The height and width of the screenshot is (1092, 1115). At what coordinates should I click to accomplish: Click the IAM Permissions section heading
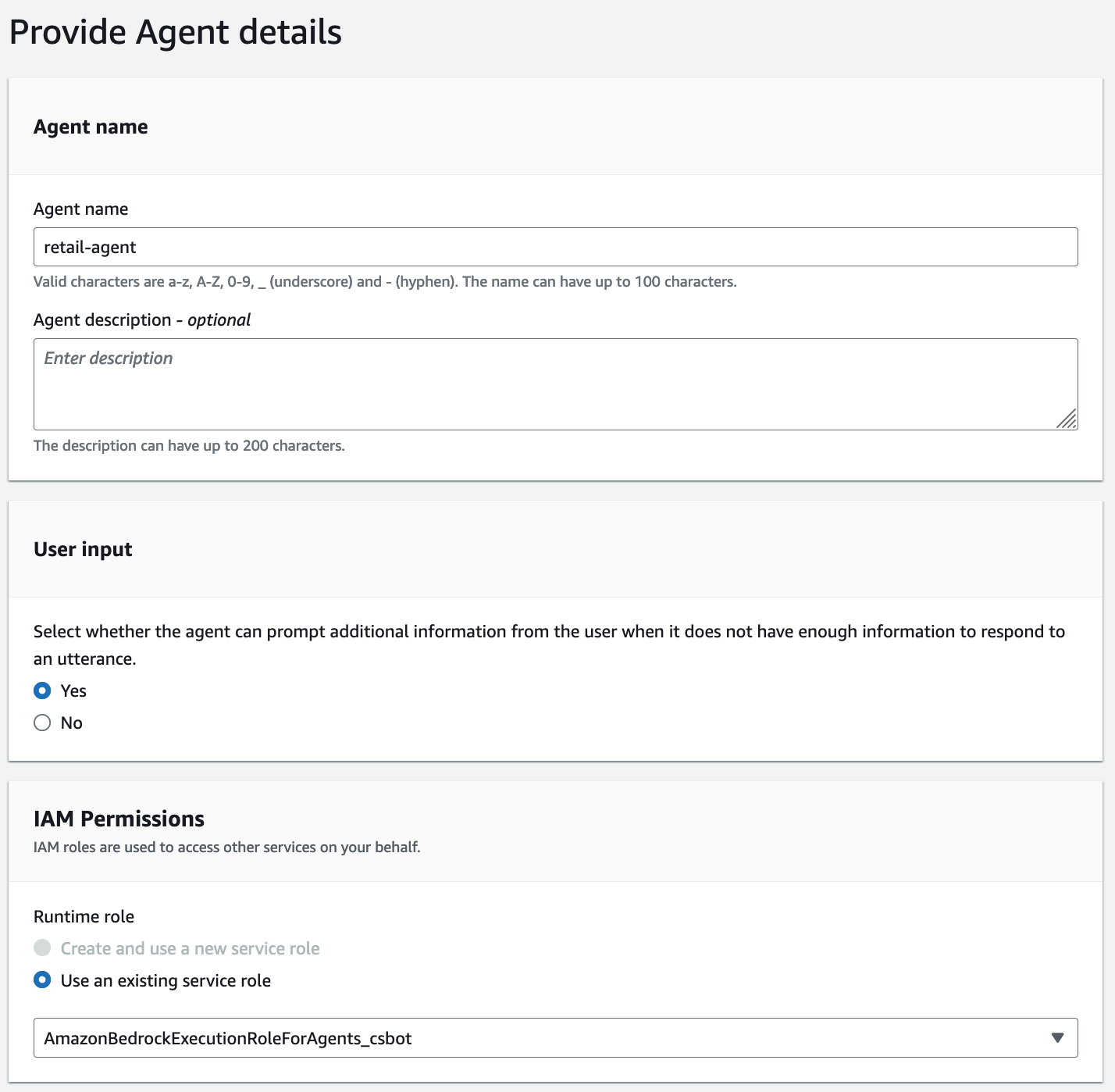coord(119,819)
